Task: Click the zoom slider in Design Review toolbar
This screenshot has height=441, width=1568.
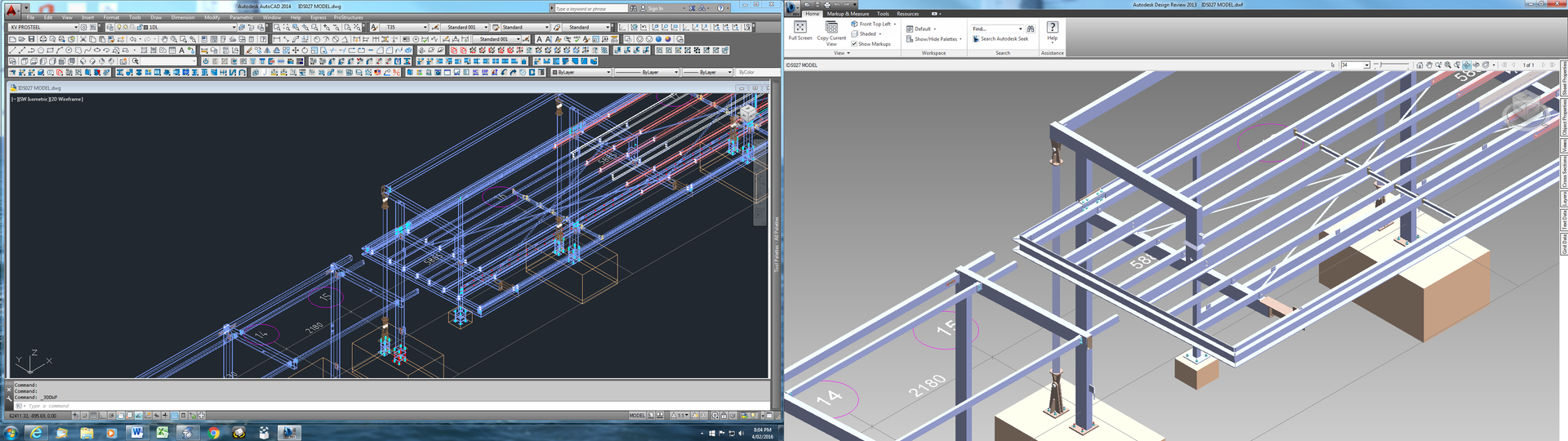Action: pos(1393,65)
